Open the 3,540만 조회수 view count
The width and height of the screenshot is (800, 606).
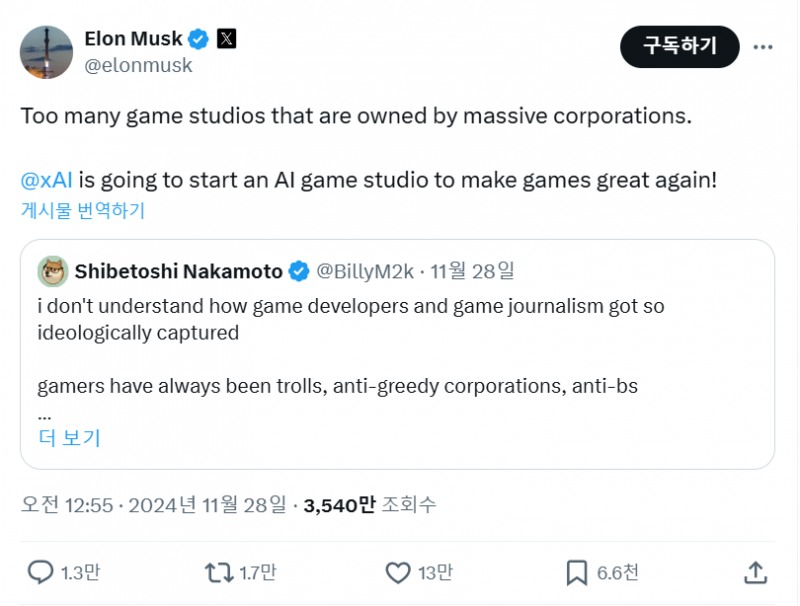click(370, 505)
